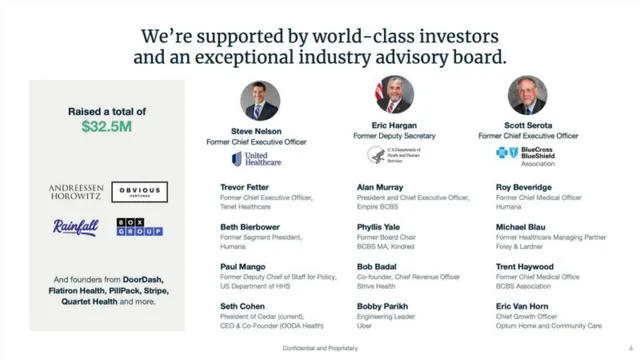Click the Alan Murray advisor name
The image size is (640, 360).
(380, 187)
